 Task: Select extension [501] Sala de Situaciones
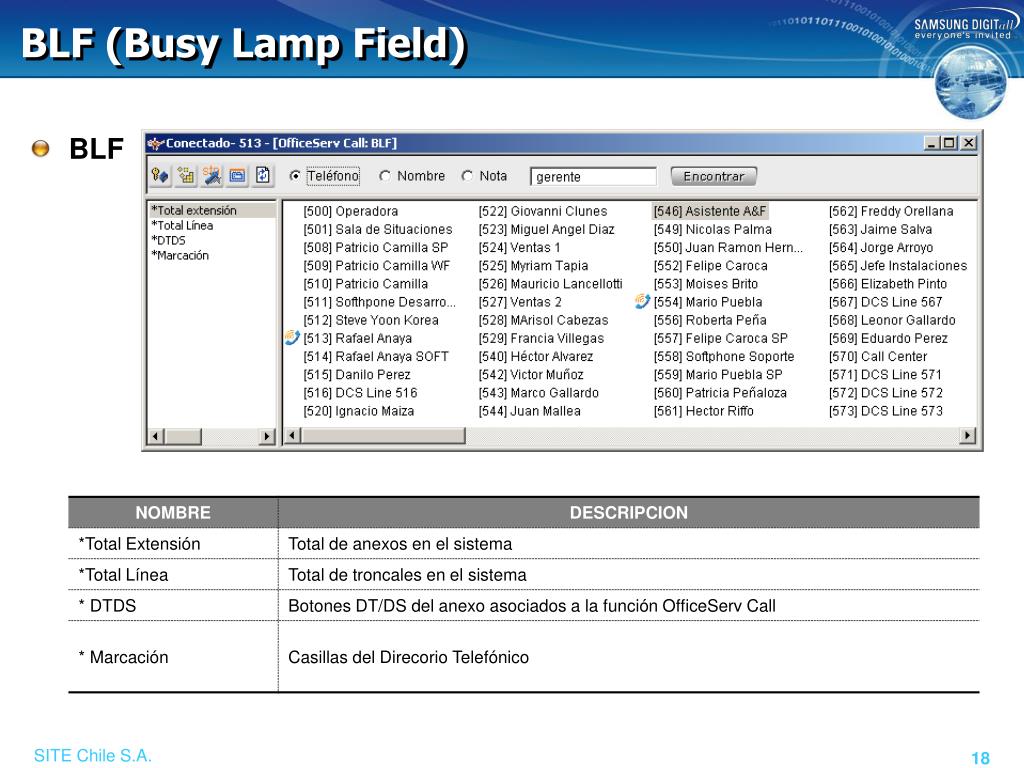[377, 229]
